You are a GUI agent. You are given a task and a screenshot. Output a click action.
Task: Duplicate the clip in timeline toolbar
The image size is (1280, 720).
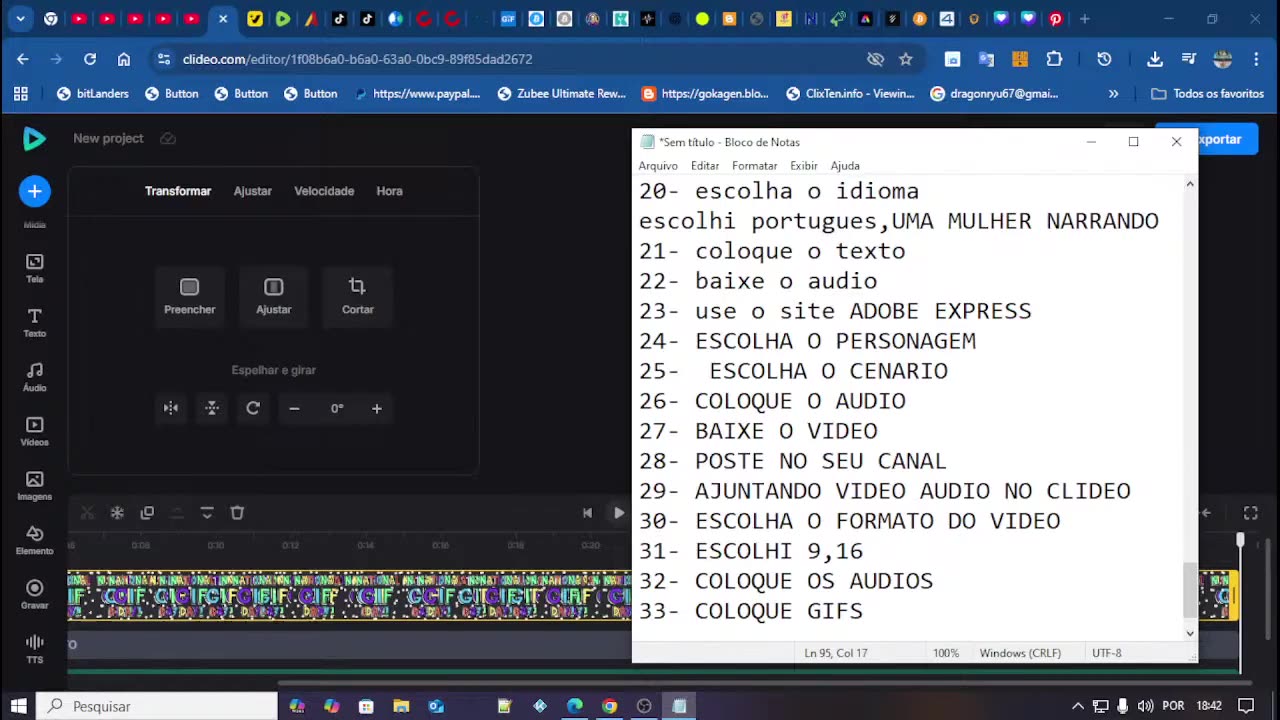[x=147, y=513]
